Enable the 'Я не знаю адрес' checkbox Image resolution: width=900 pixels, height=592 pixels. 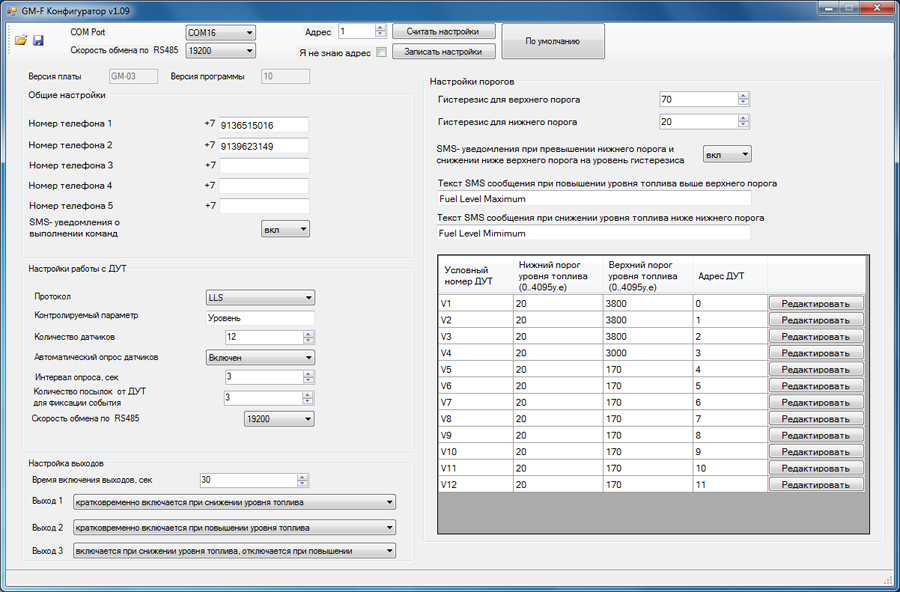(381, 52)
